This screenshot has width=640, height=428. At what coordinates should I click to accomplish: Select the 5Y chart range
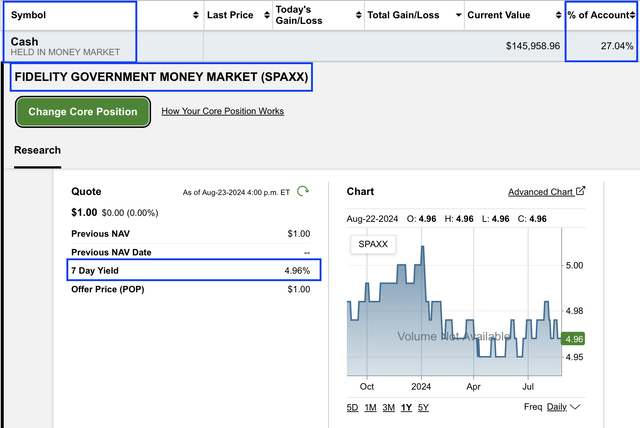click(423, 407)
